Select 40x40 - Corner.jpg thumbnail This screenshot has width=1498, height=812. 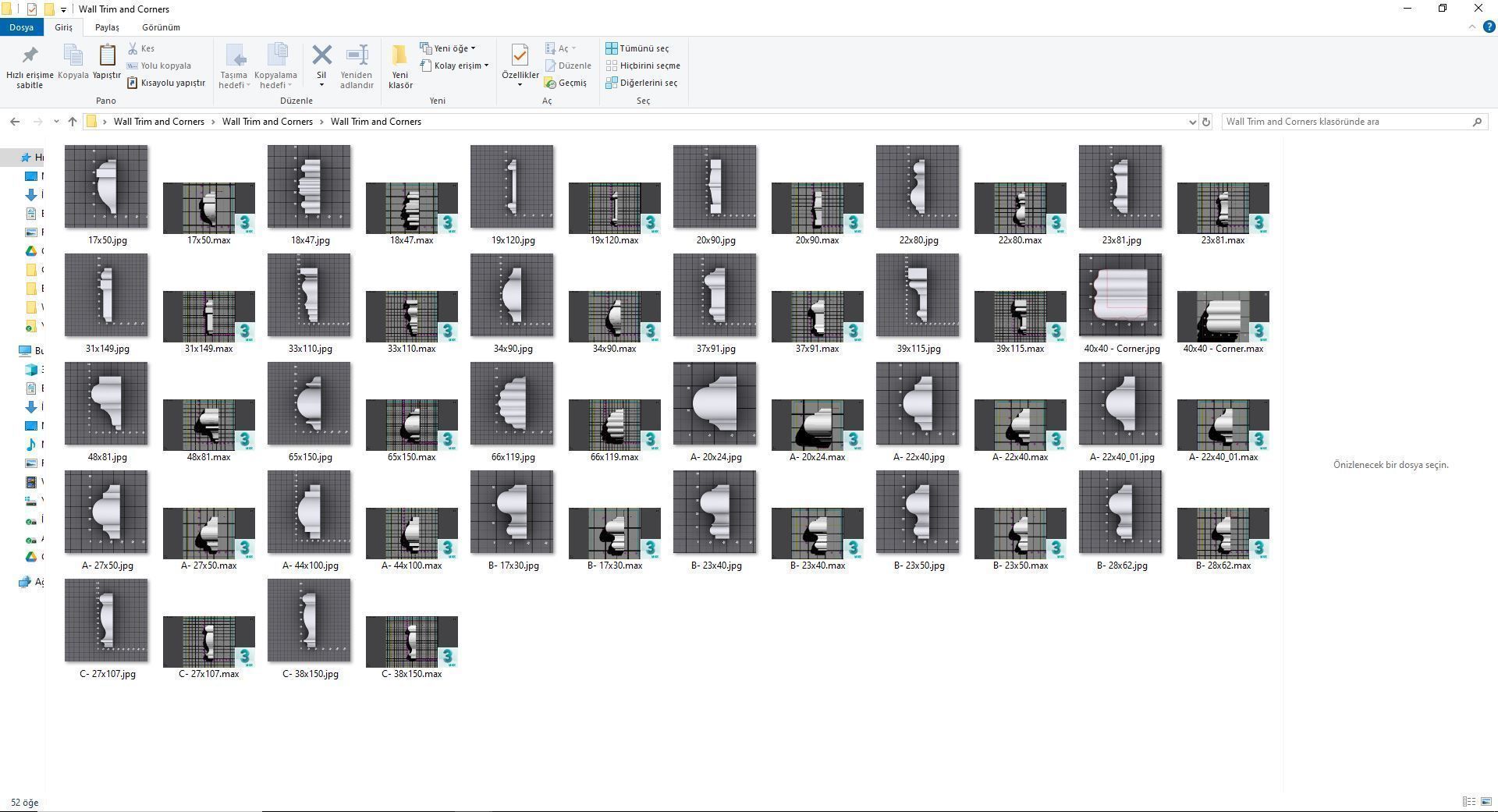click(x=1120, y=295)
